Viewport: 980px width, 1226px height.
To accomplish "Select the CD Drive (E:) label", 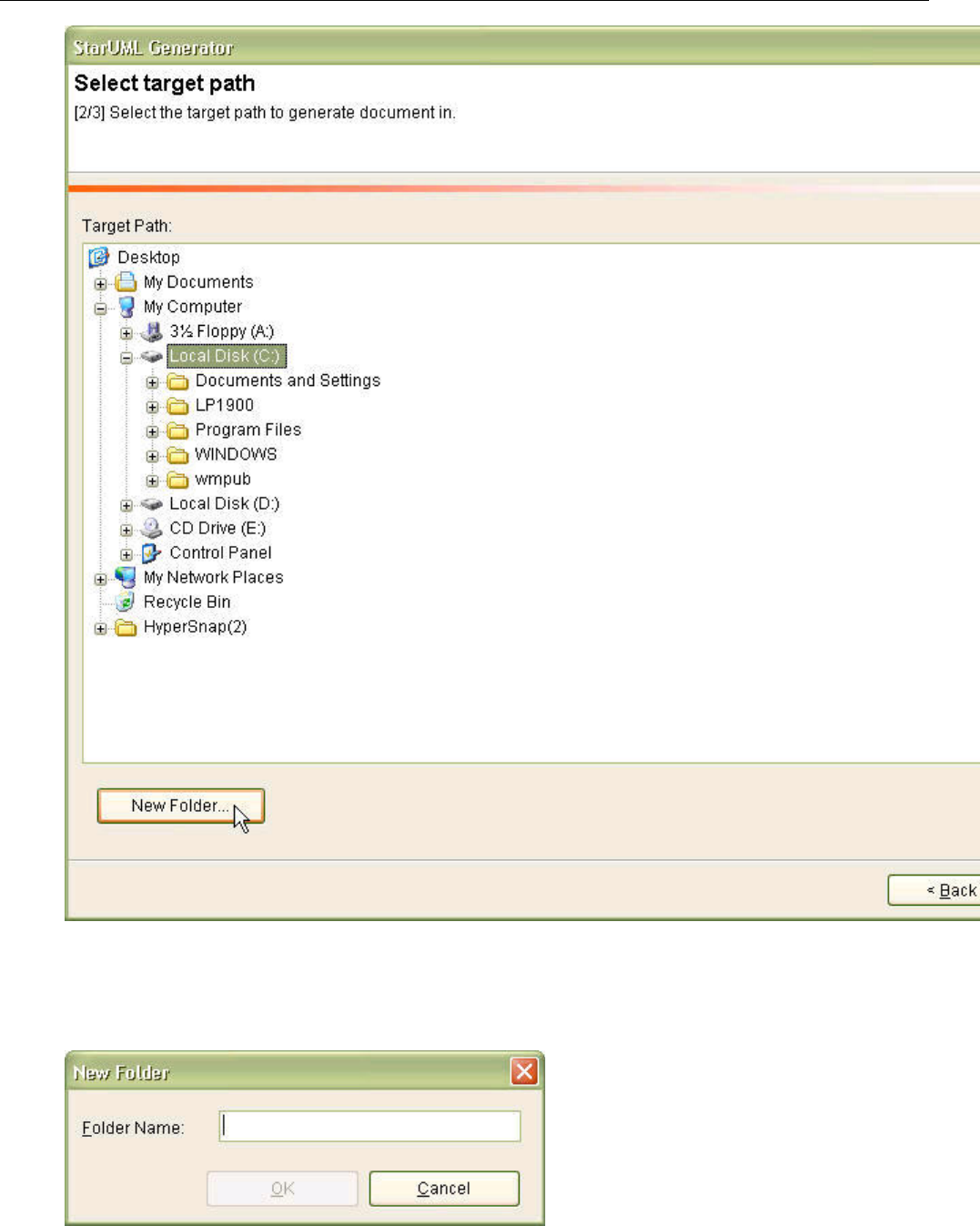I will [x=217, y=528].
